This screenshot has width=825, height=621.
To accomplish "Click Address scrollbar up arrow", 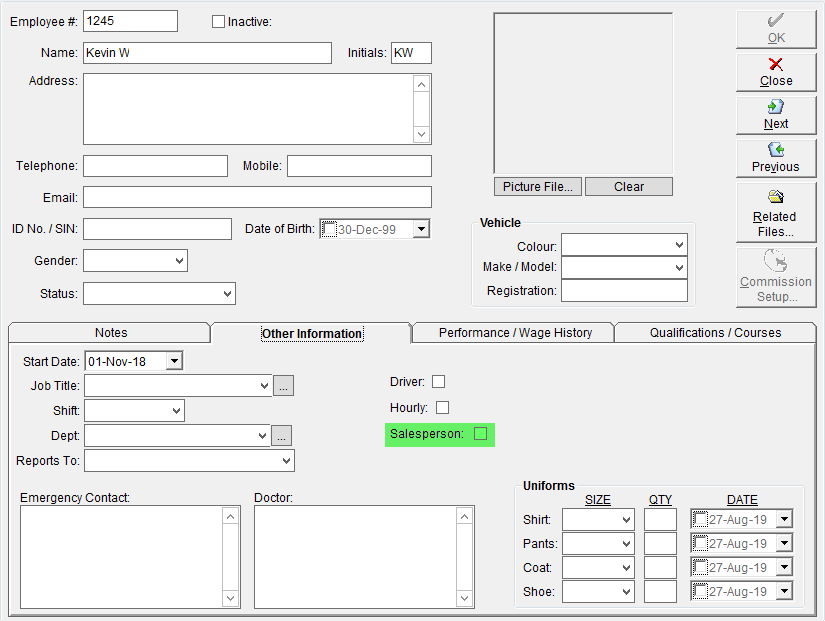I will [421, 84].
